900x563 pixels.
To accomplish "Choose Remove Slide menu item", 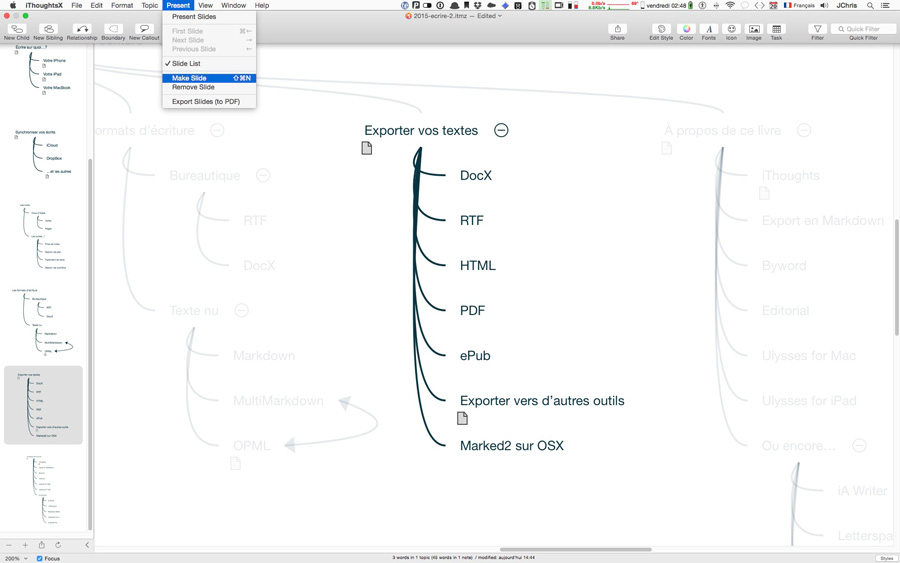I will coord(209,87).
